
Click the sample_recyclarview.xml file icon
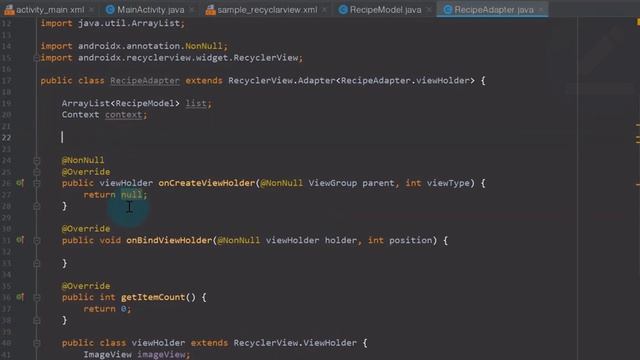pos(211,9)
